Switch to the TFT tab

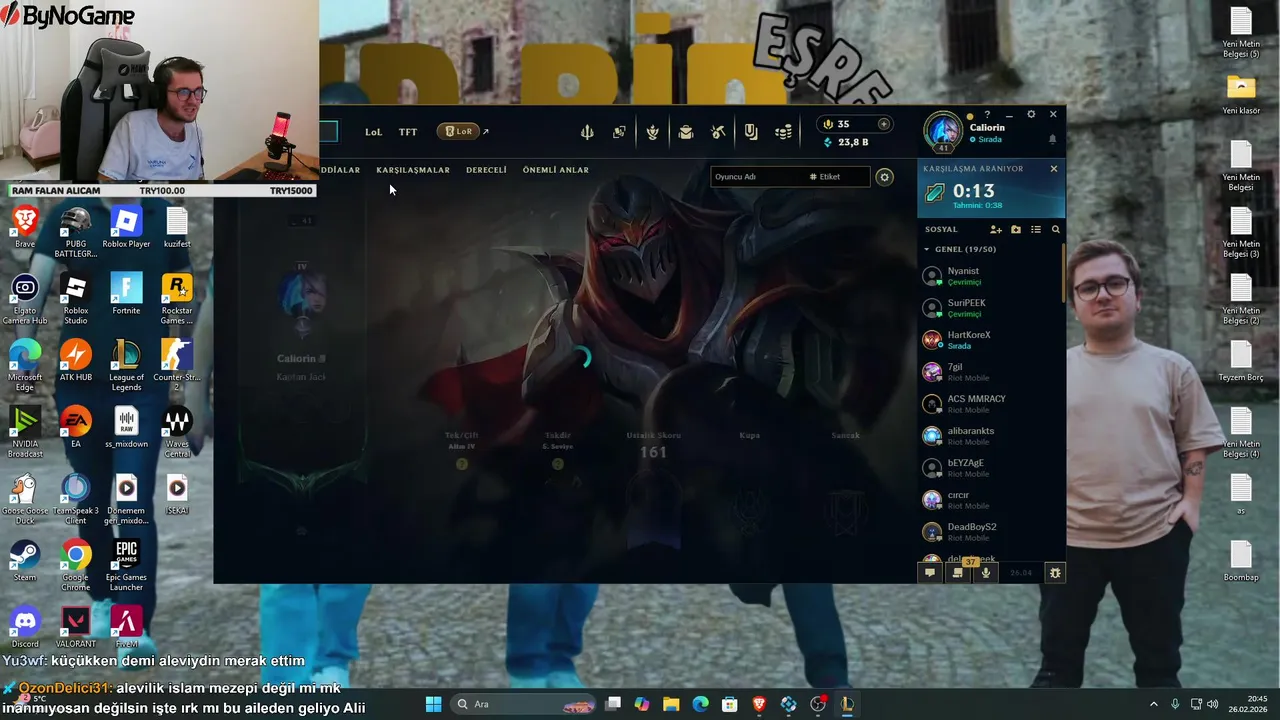point(408,132)
